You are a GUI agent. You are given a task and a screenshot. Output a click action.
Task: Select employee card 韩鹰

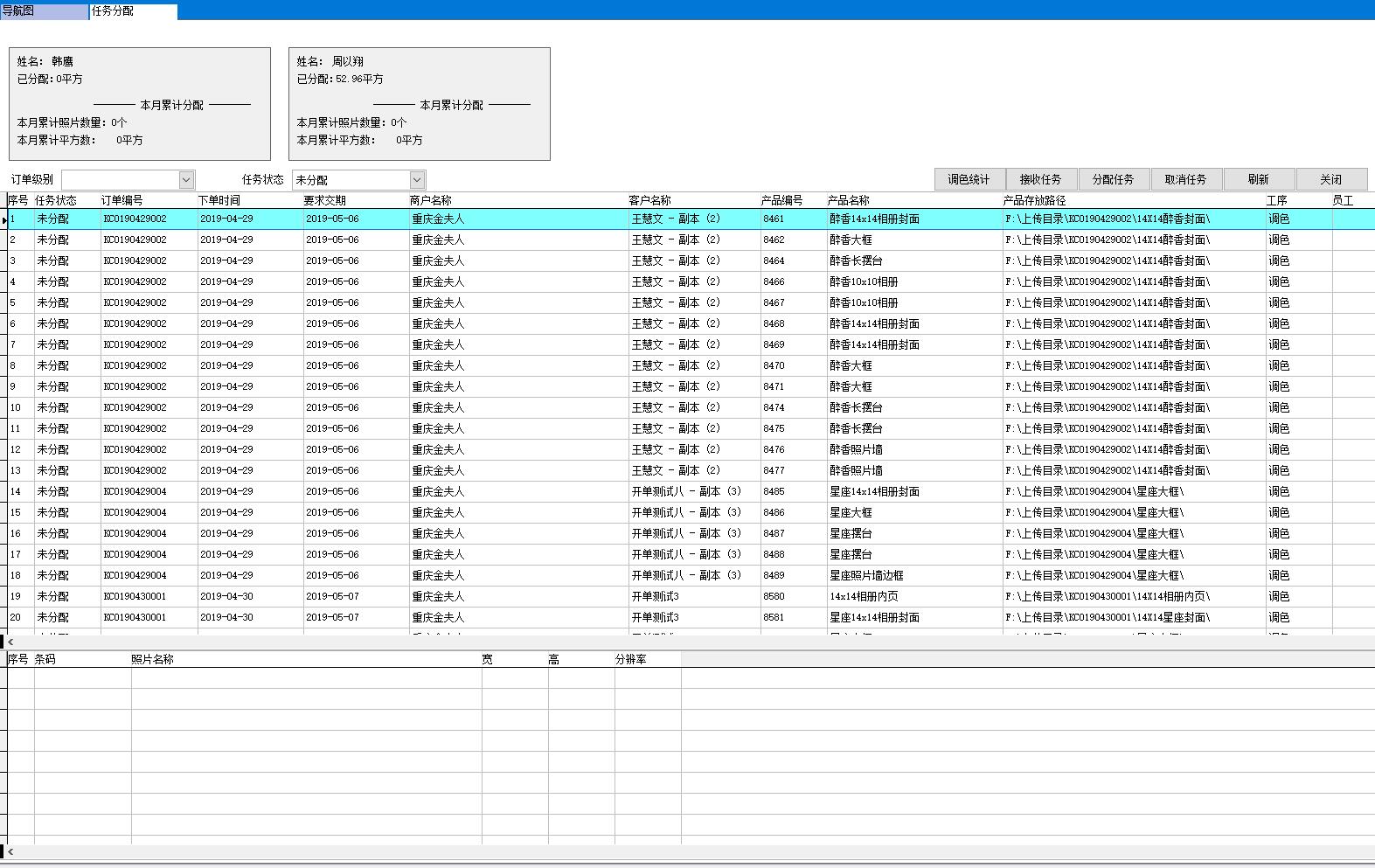tap(140, 103)
